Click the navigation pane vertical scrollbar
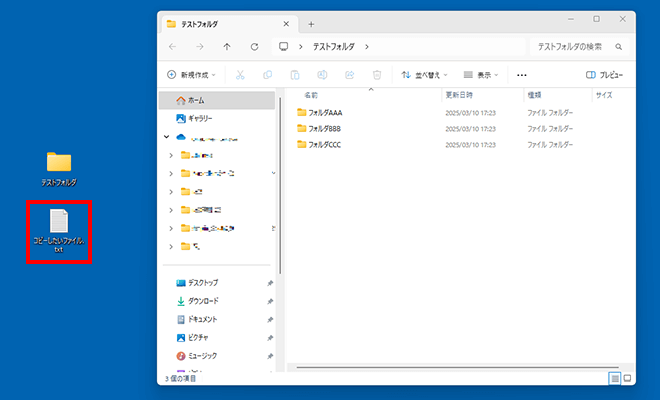The image size is (660, 400). coord(280,185)
